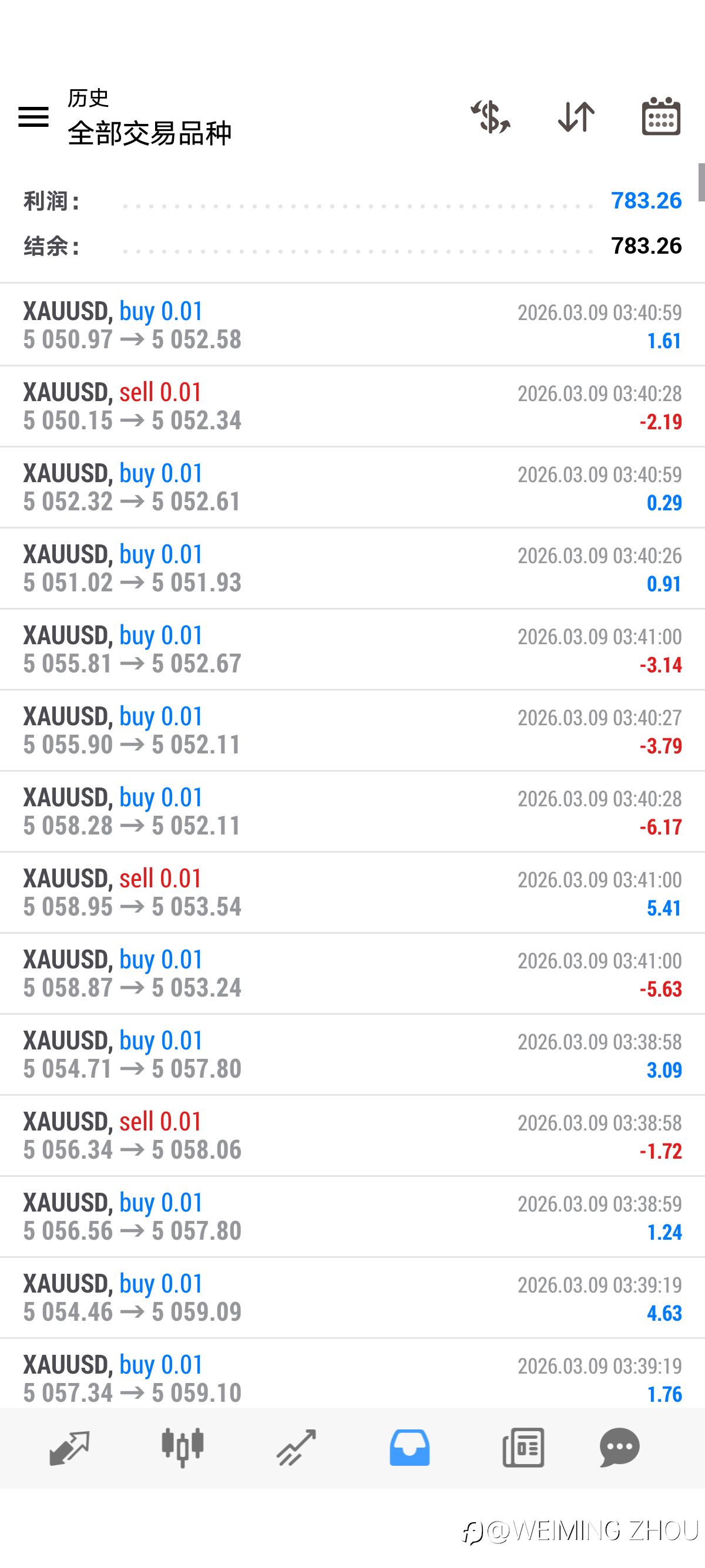Switch to the candlestick Chart tab
The image size is (705, 1568).
183,1448
